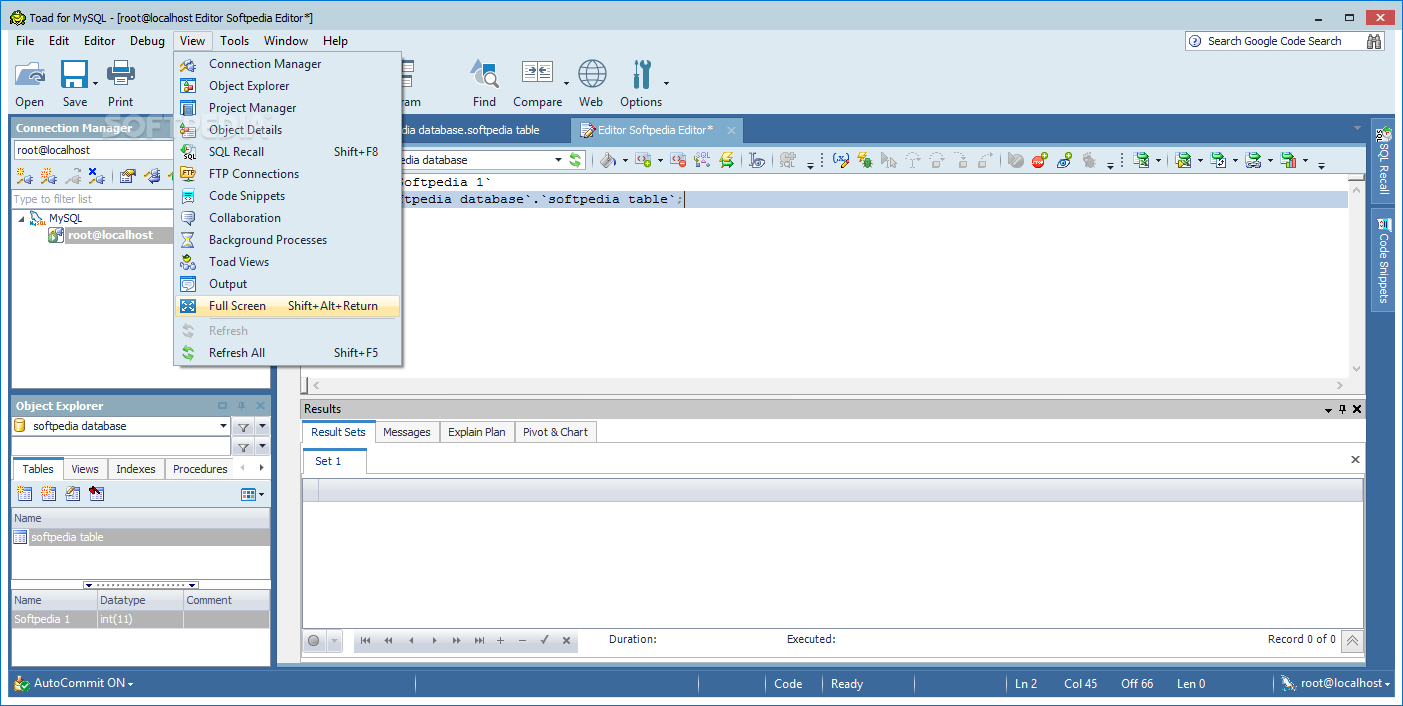Click the green refresh icon beside database combo

point(576,160)
